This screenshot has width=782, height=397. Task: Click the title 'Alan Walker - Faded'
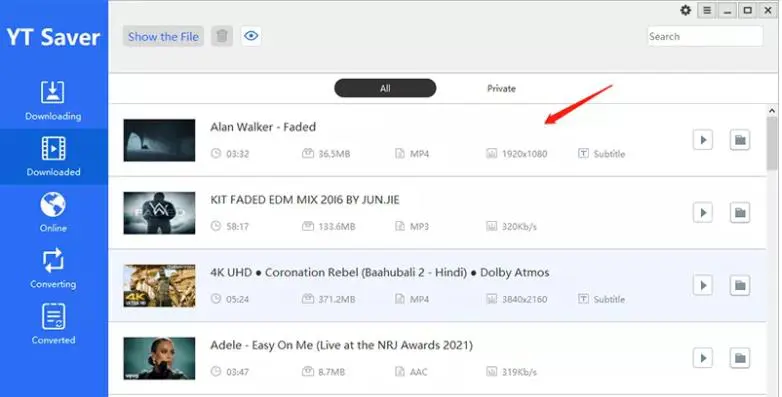click(x=263, y=127)
